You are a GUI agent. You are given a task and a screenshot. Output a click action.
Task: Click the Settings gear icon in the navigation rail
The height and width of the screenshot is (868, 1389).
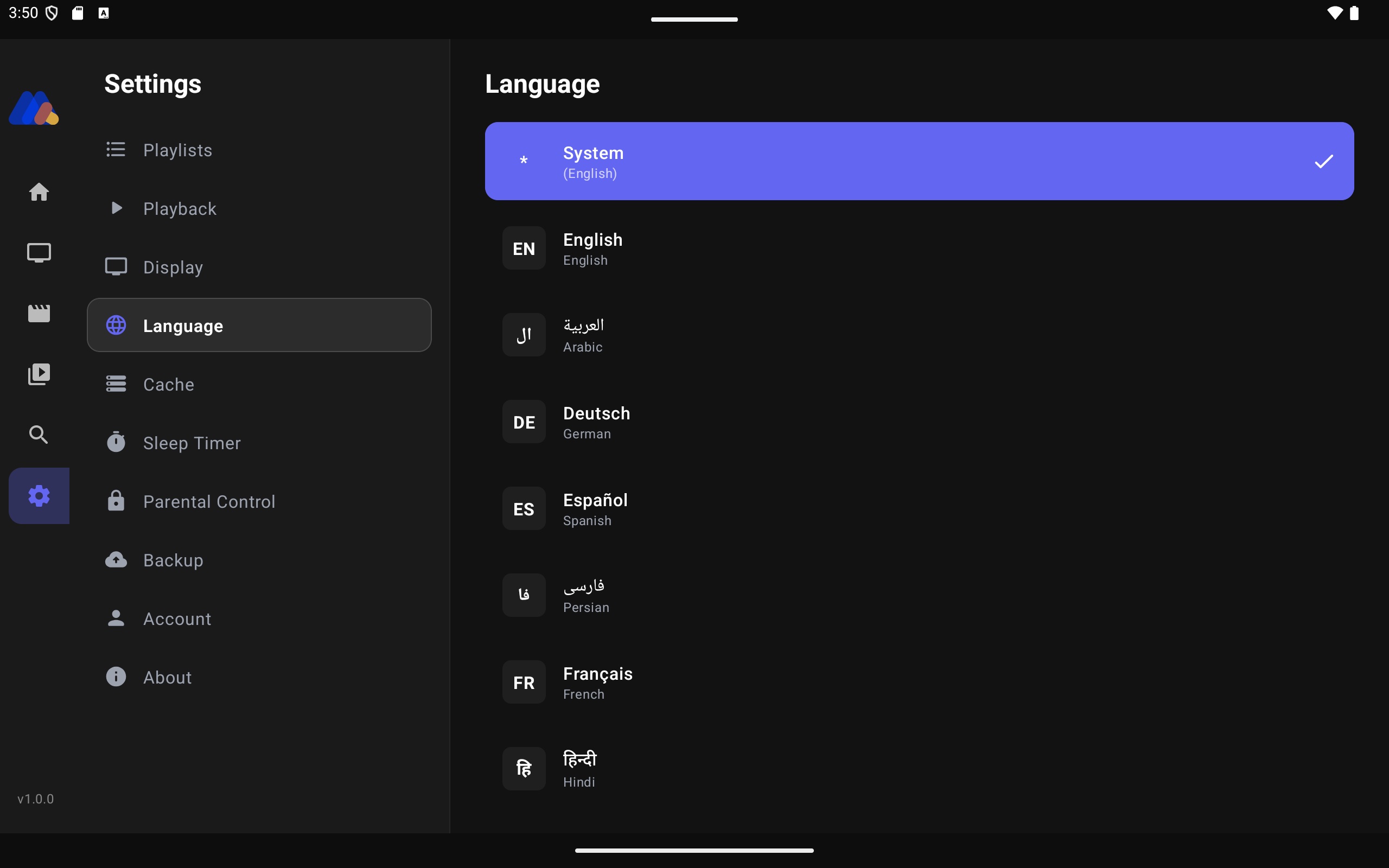[x=39, y=495]
